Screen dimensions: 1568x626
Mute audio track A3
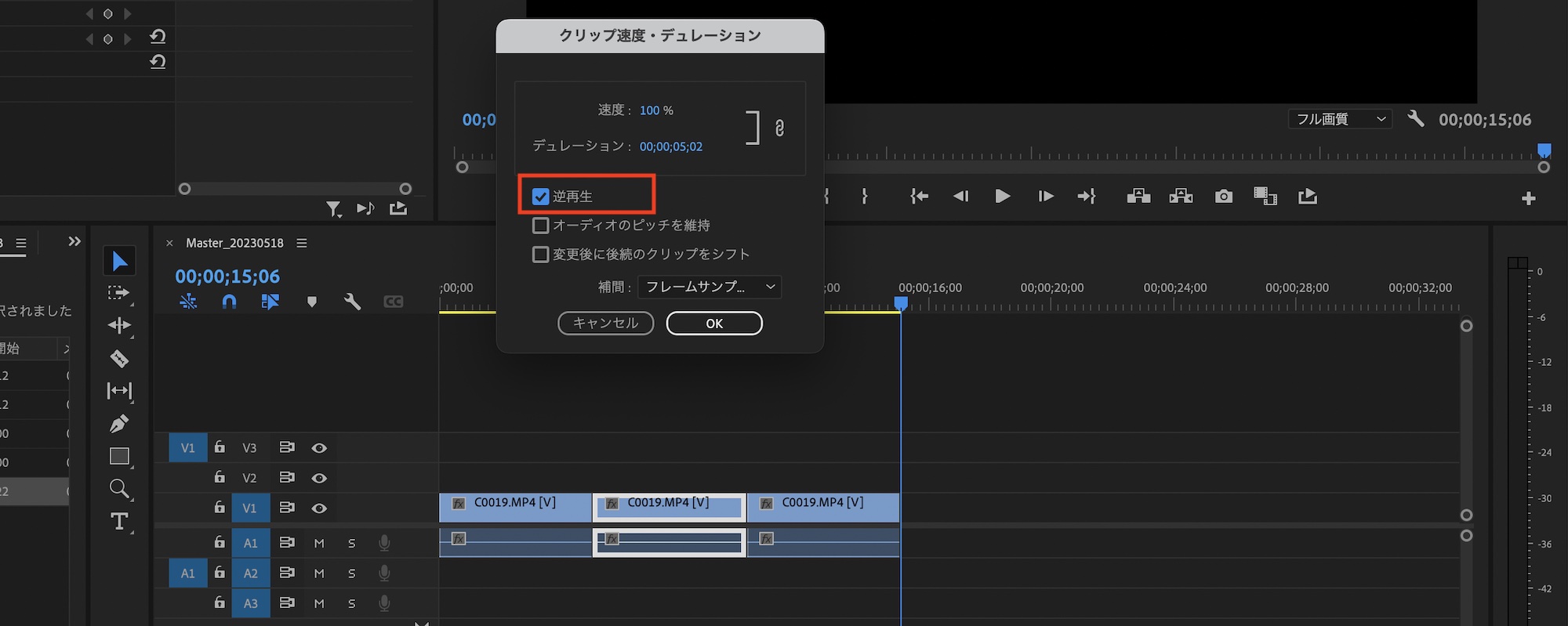[x=319, y=603]
